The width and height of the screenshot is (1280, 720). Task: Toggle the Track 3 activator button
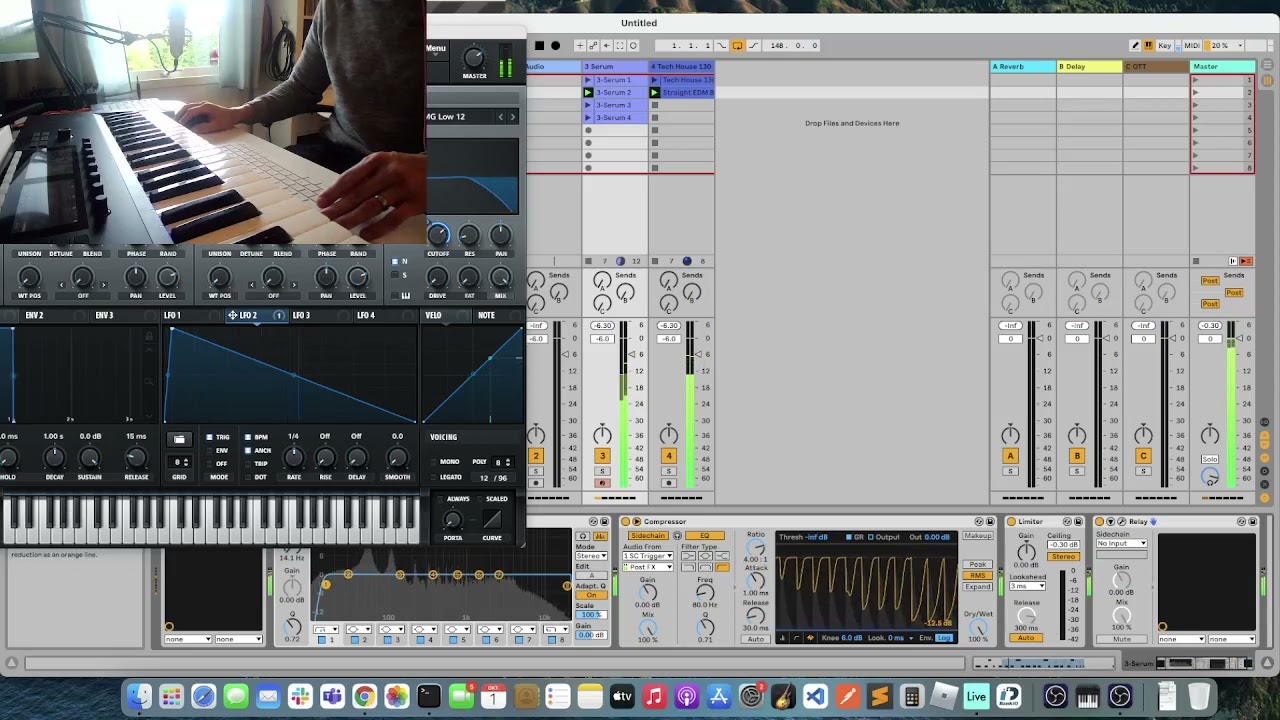point(602,456)
